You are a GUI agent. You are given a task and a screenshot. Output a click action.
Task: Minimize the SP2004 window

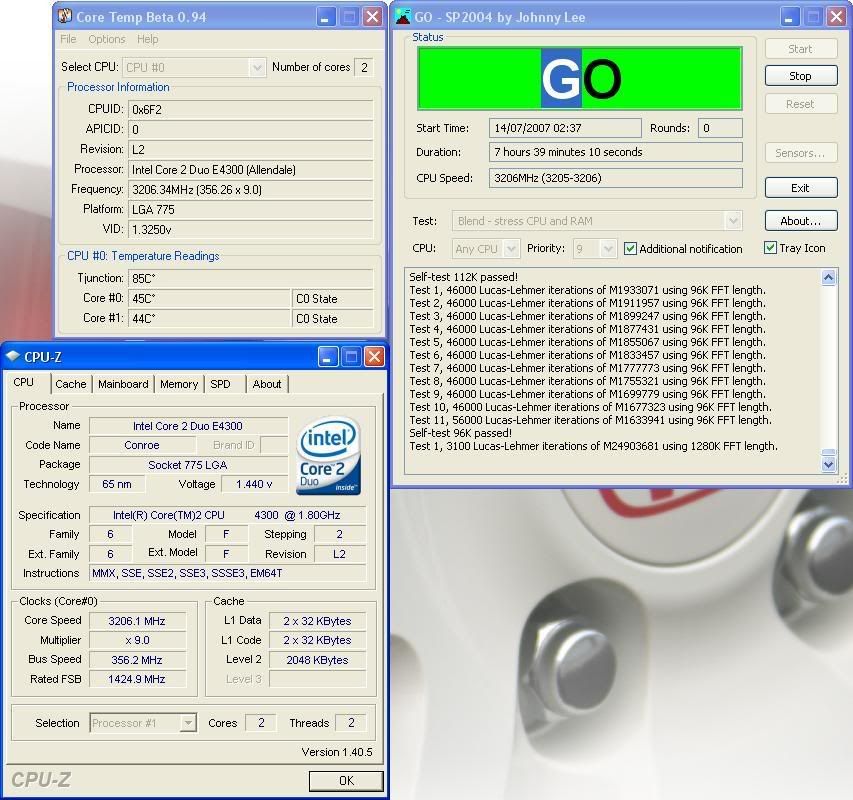click(x=788, y=17)
